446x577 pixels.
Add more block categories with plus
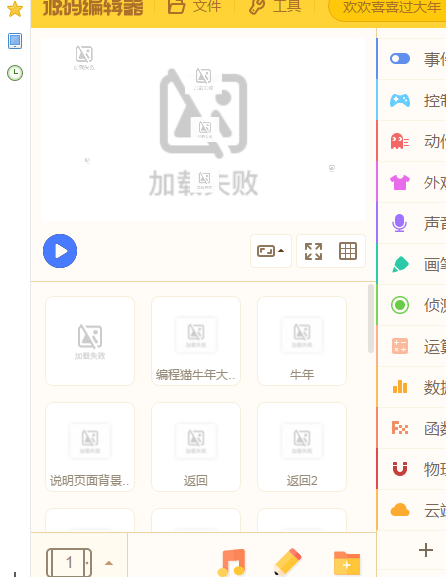click(x=426, y=550)
